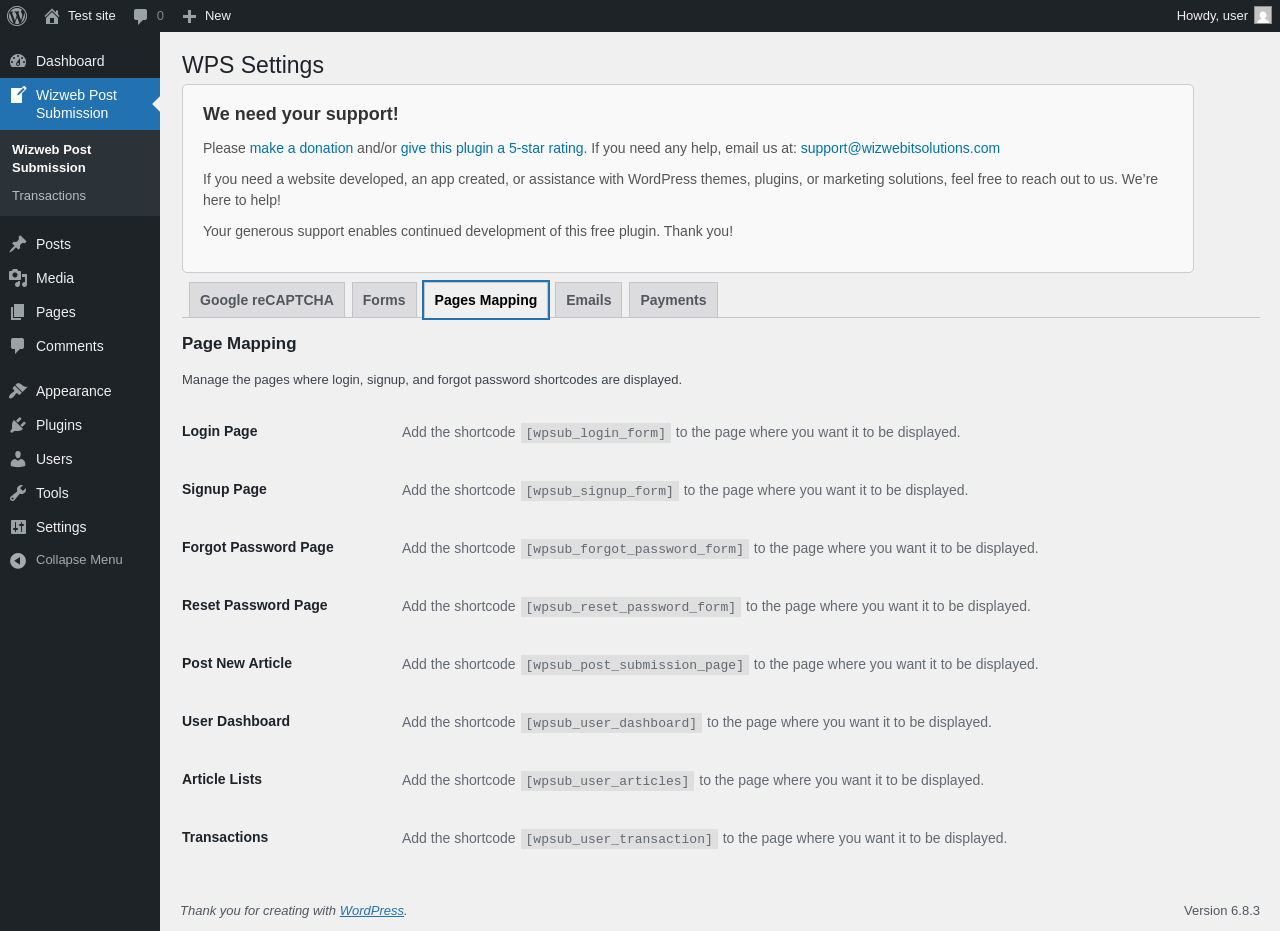Switch to the Emails tab
Image resolution: width=1280 pixels, height=931 pixels.
click(588, 300)
